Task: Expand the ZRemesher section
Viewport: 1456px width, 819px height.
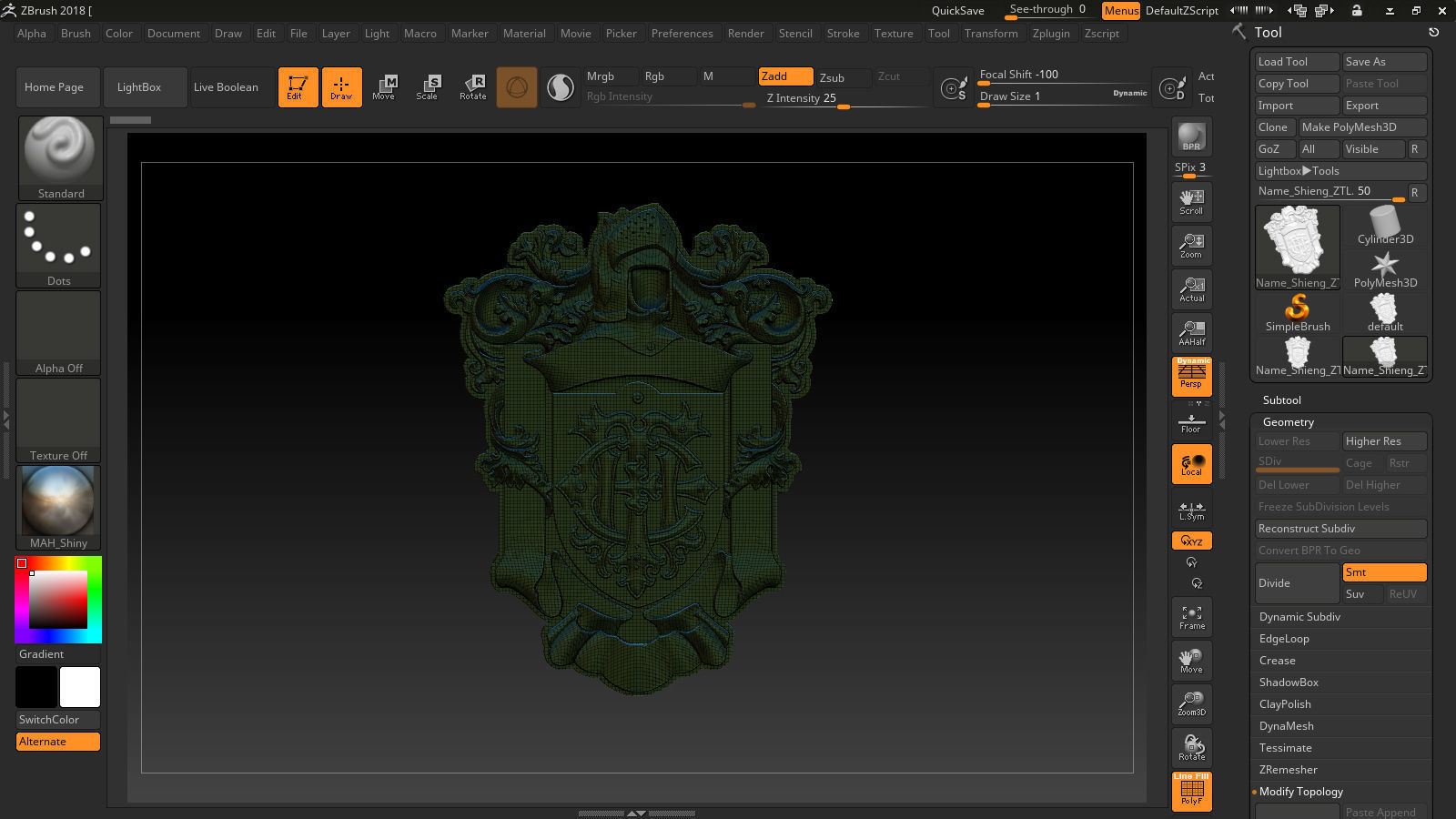Action: 1288,770
